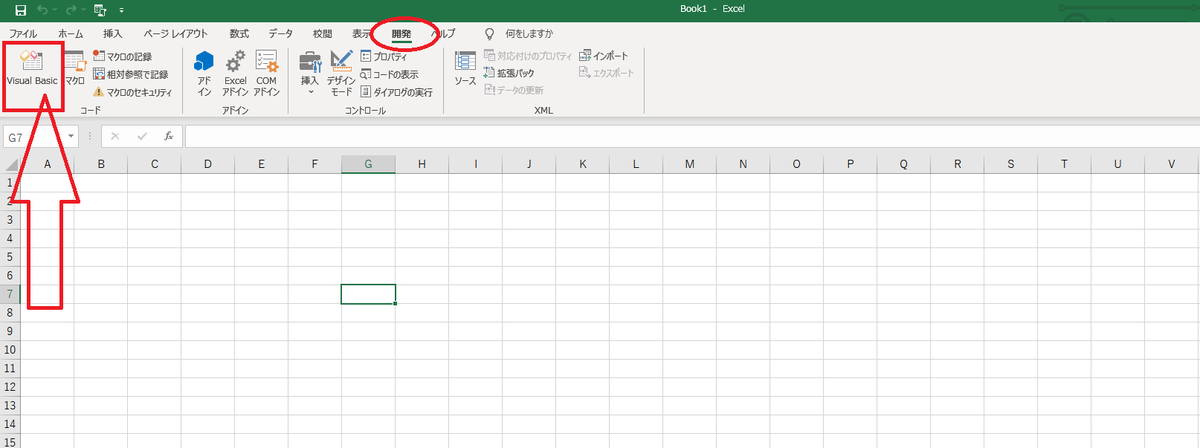Open the XML ソース pane
The height and width of the screenshot is (448, 1200).
pyautogui.click(x=465, y=68)
